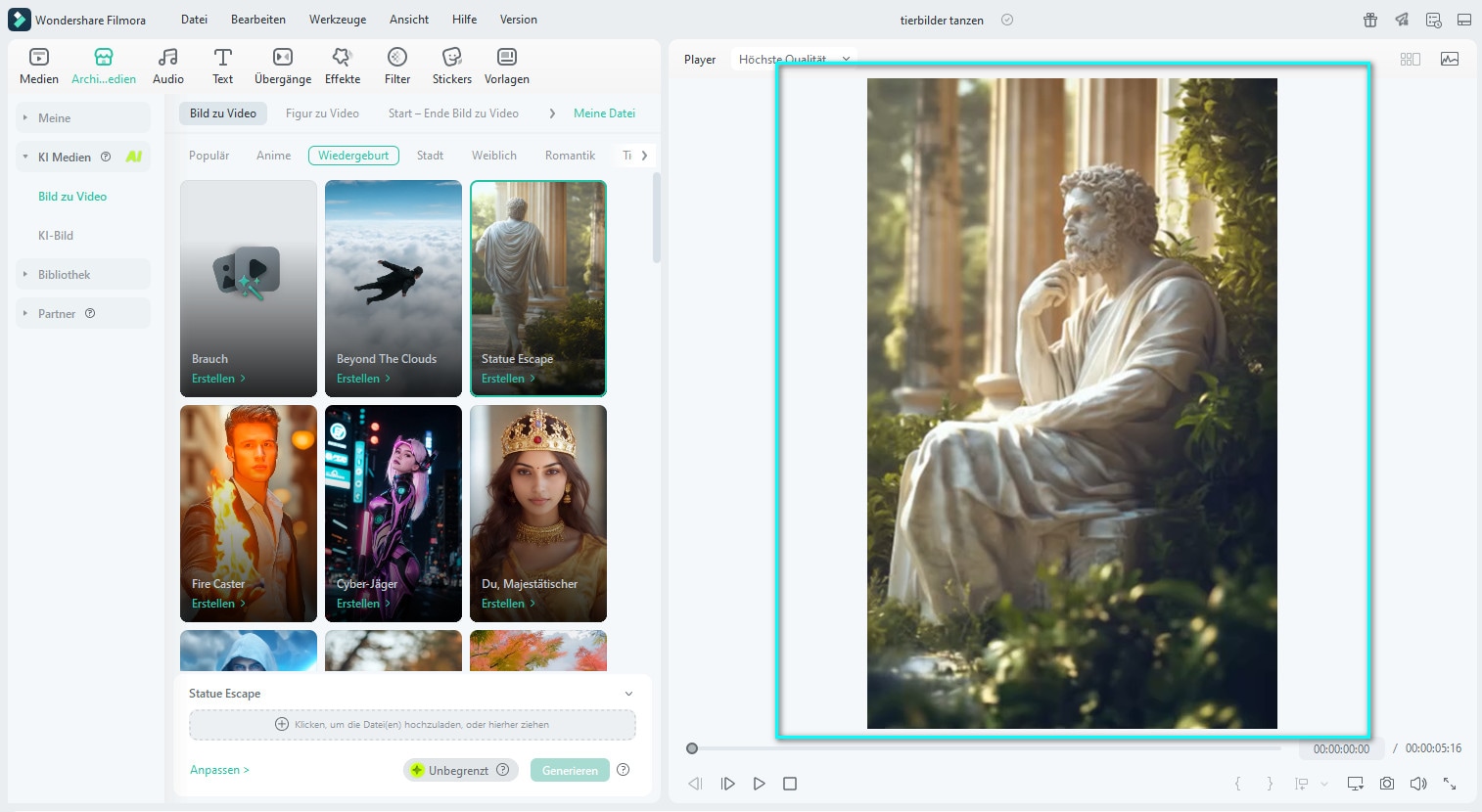This screenshot has height=812, width=1482.
Task: Open the Höchste Qualität dropdown
Action: (794, 59)
